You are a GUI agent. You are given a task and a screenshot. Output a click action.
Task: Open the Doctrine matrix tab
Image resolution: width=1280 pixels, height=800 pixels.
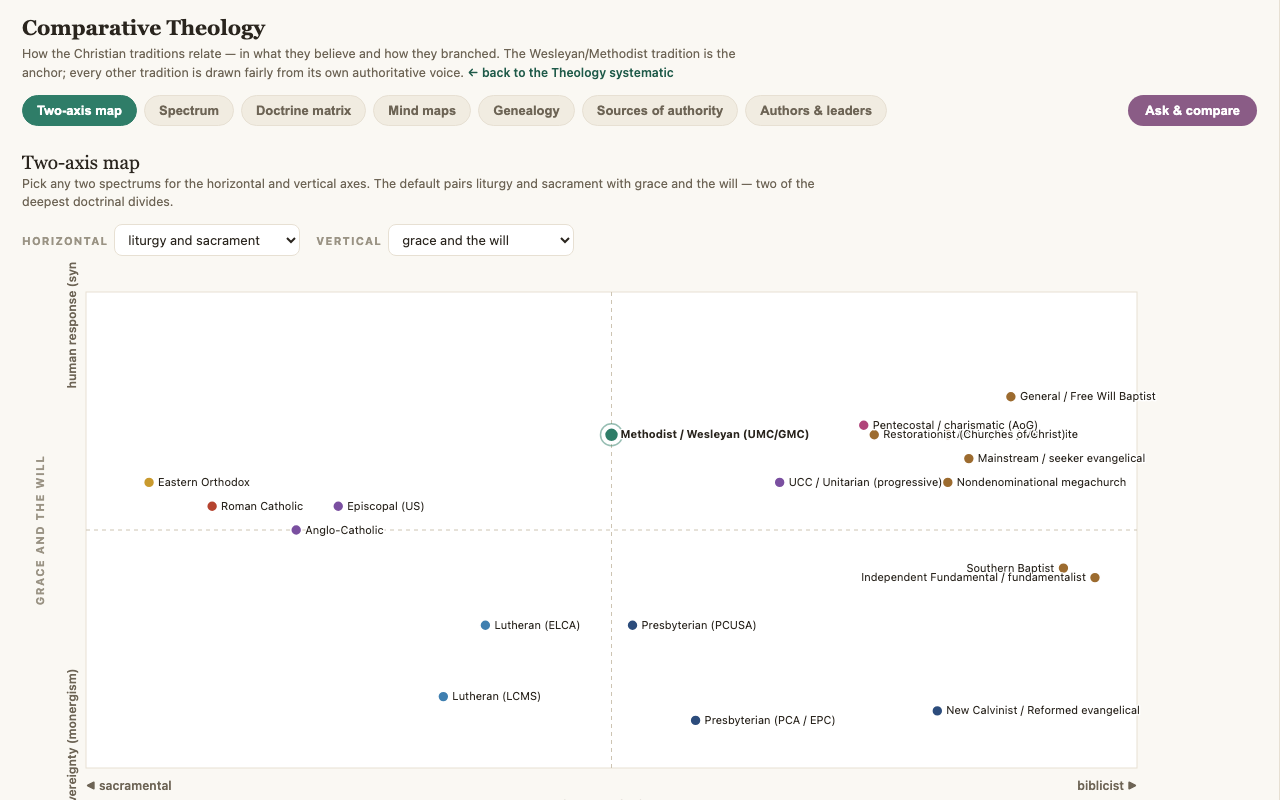click(x=304, y=110)
